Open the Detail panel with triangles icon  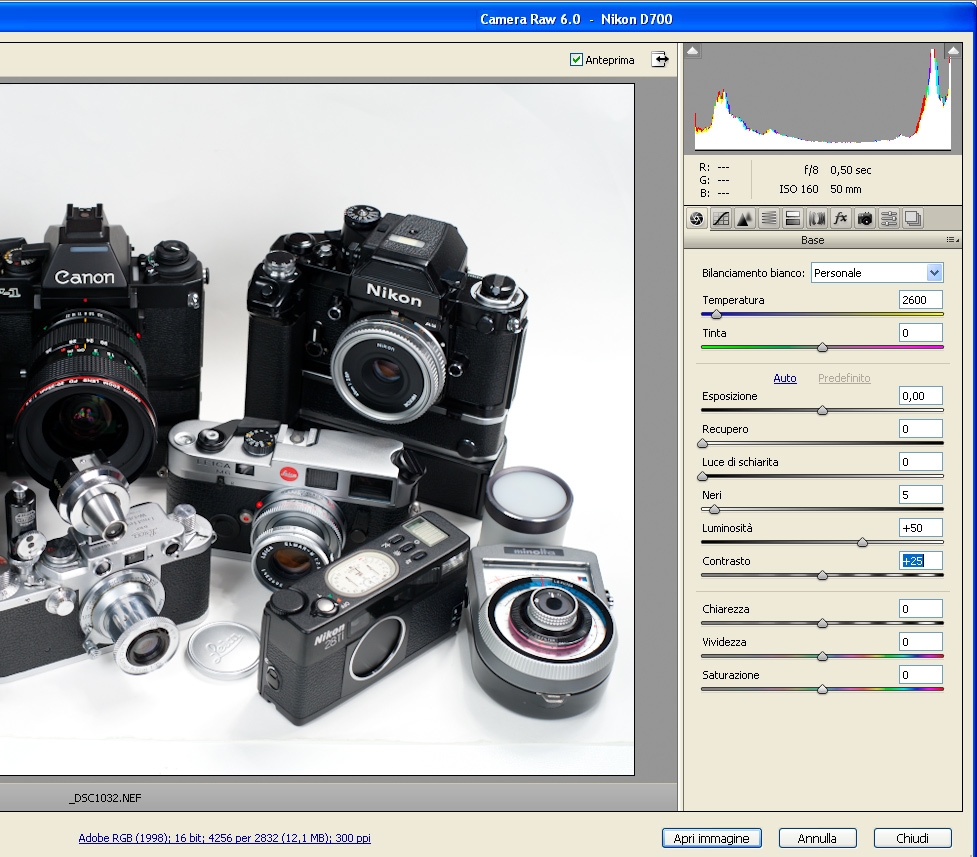click(x=745, y=219)
